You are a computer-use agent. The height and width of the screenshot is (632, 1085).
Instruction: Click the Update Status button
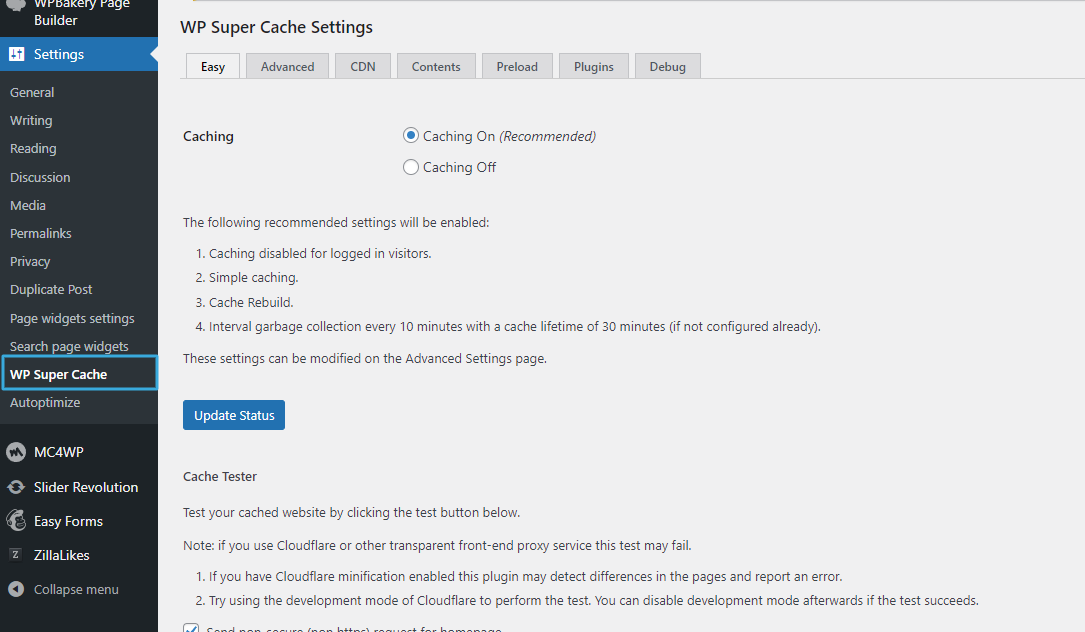[x=234, y=415]
